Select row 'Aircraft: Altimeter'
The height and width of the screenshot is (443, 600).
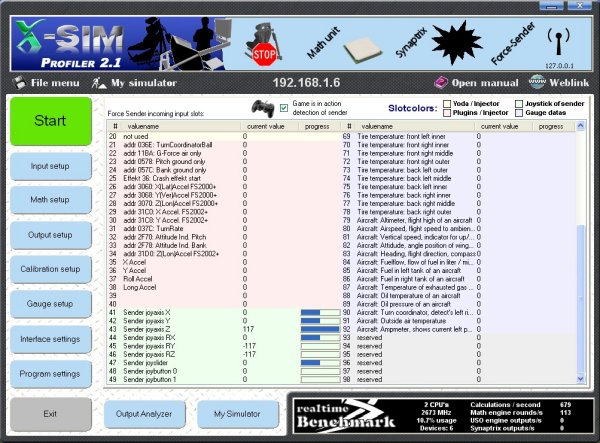458,220
